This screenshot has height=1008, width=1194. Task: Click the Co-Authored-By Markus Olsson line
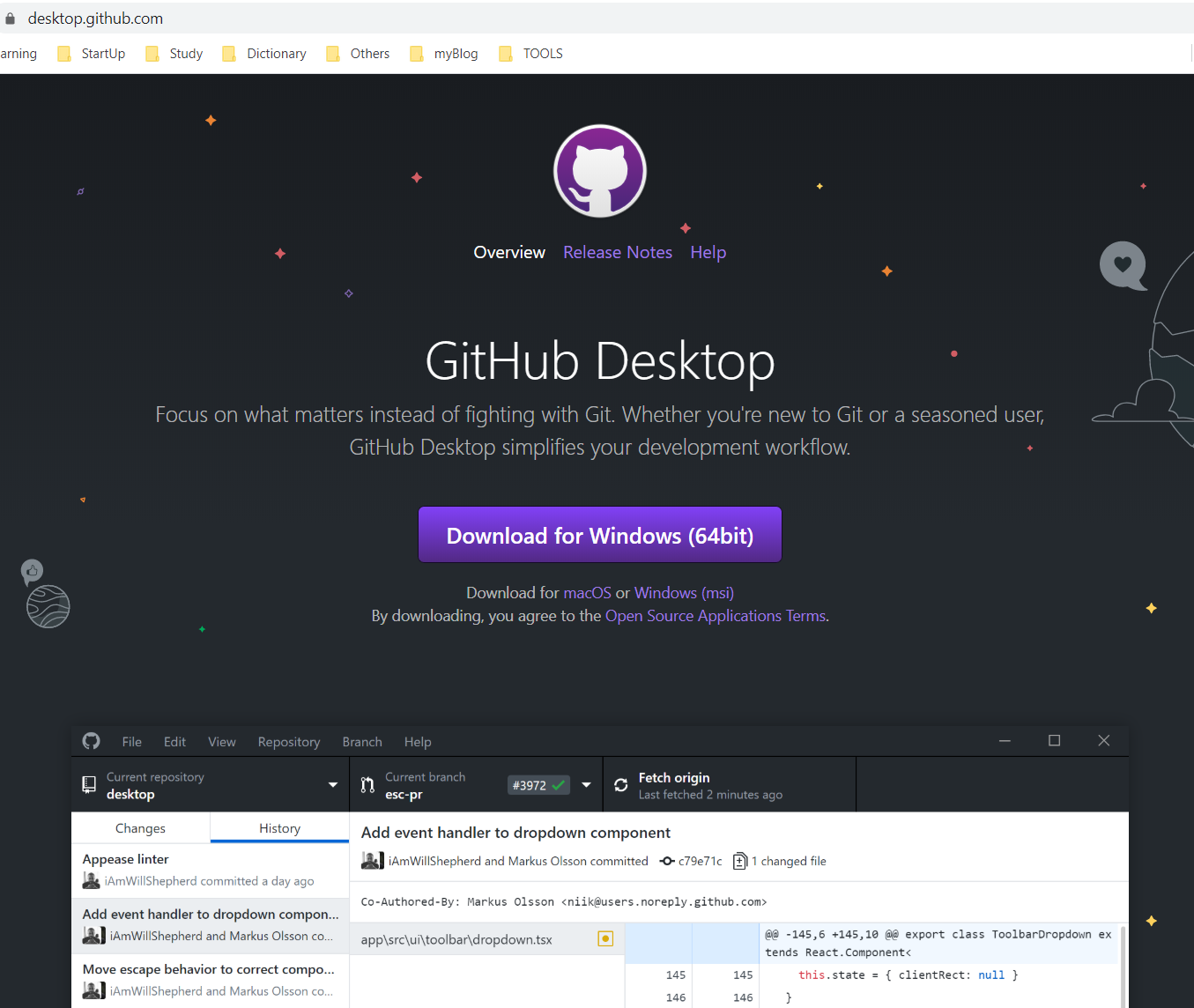point(564,901)
